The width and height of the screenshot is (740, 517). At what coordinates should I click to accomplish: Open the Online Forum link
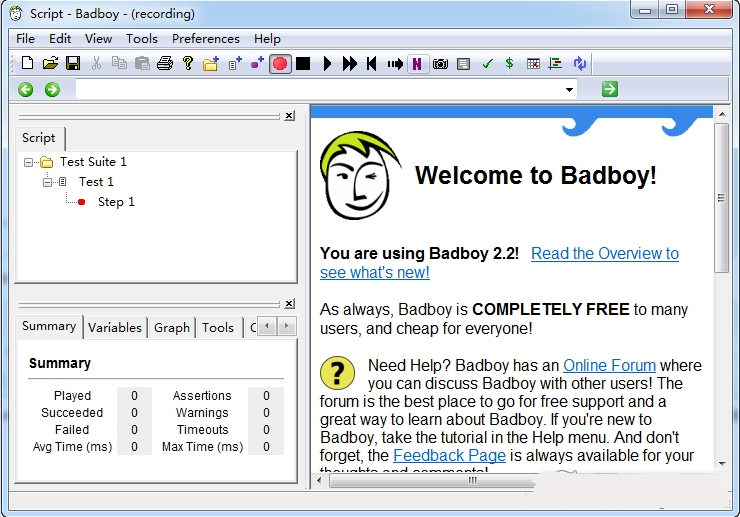tap(609, 365)
